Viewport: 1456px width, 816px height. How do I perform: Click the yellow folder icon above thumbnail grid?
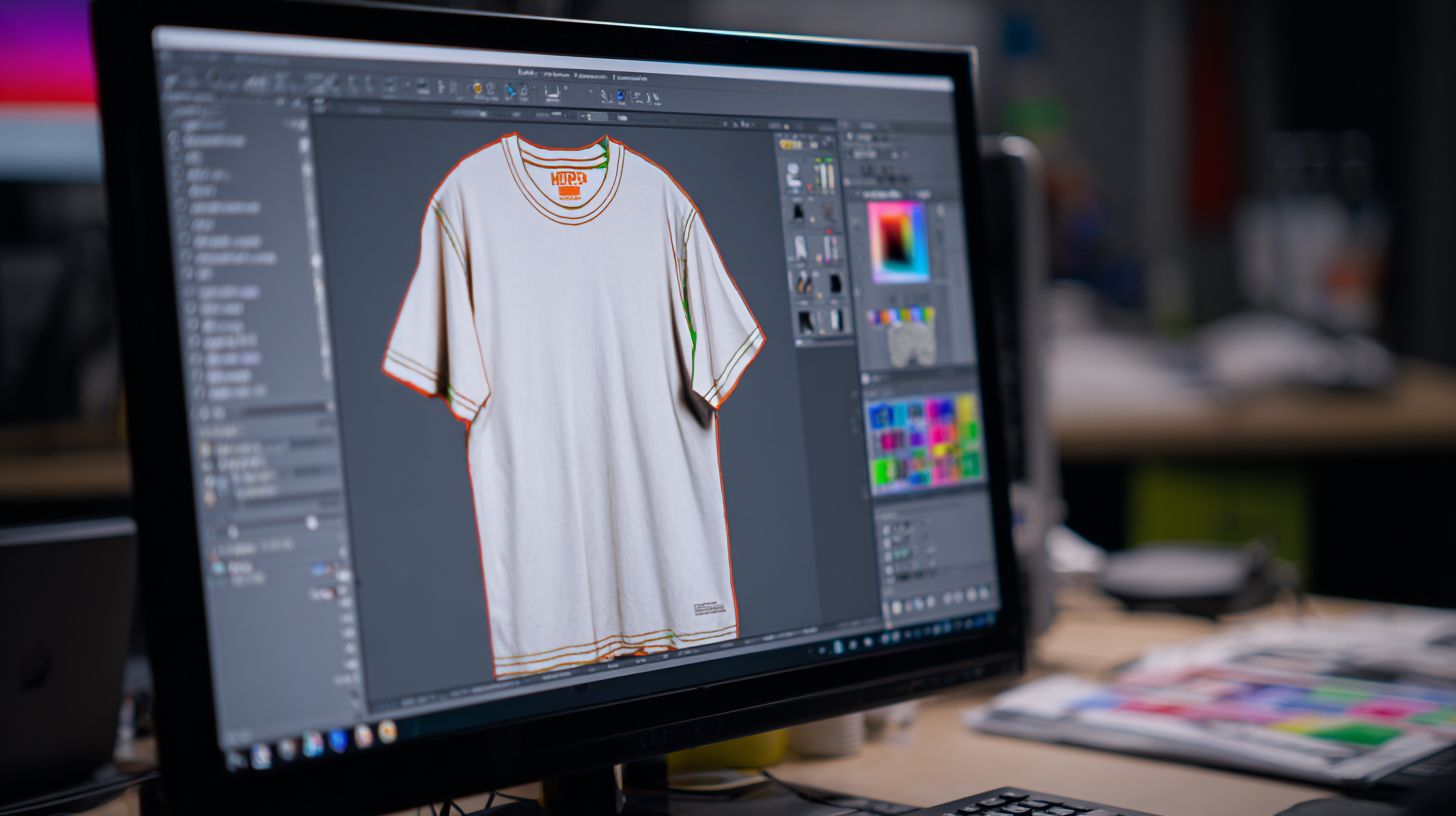pos(790,144)
